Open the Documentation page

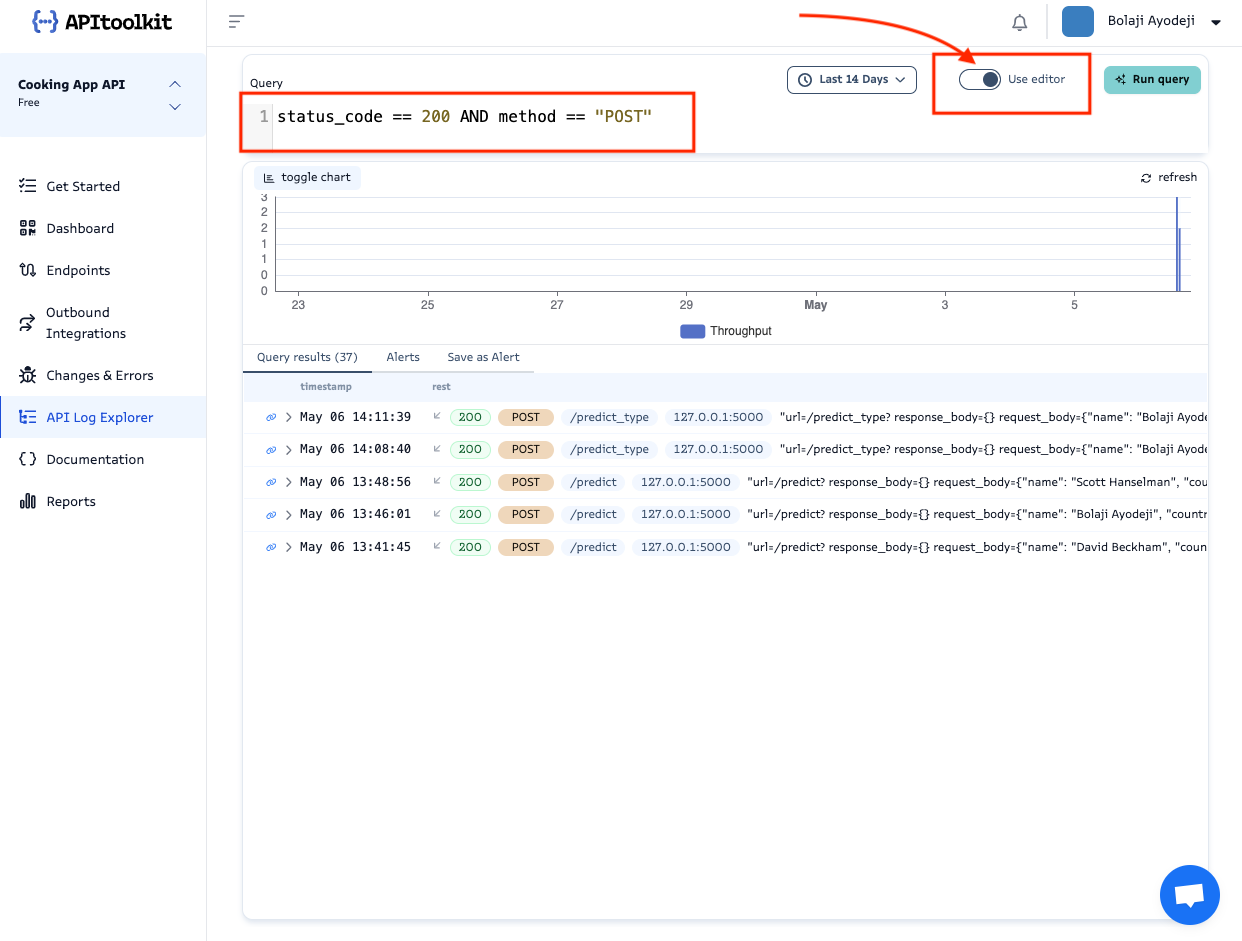pyautogui.click(x=27, y=459)
